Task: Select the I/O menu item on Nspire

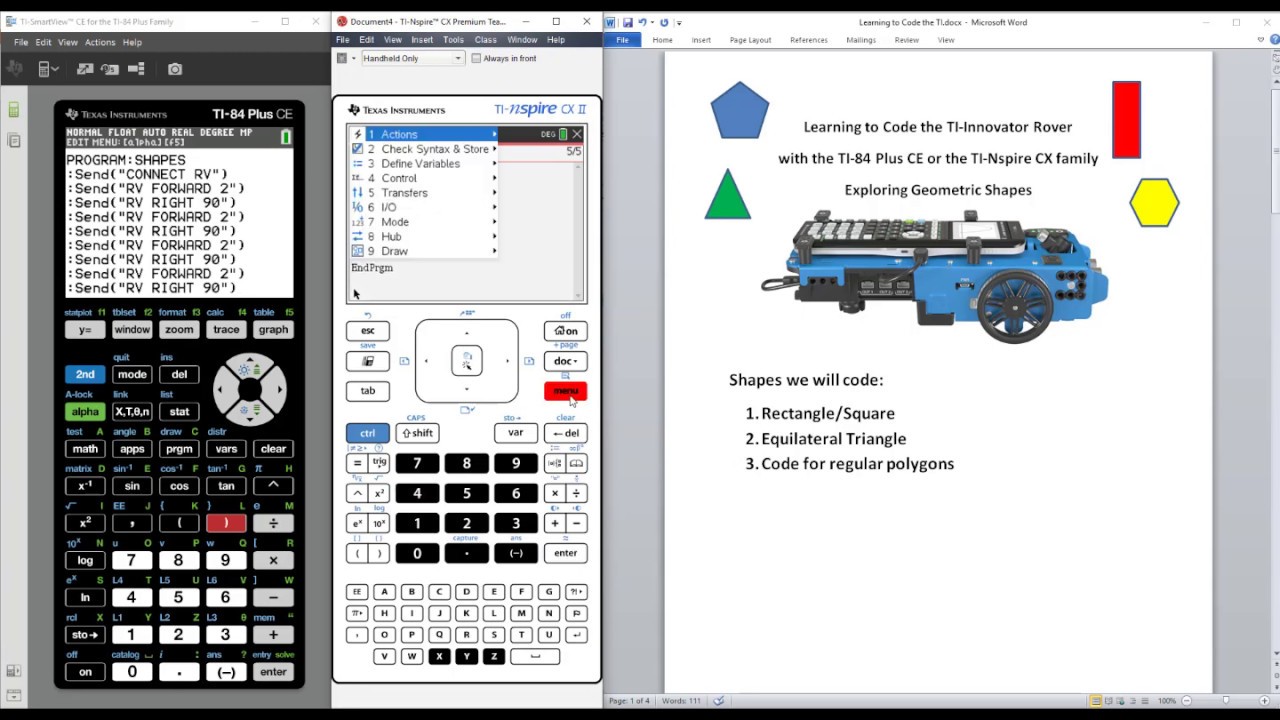Action: click(423, 207)
